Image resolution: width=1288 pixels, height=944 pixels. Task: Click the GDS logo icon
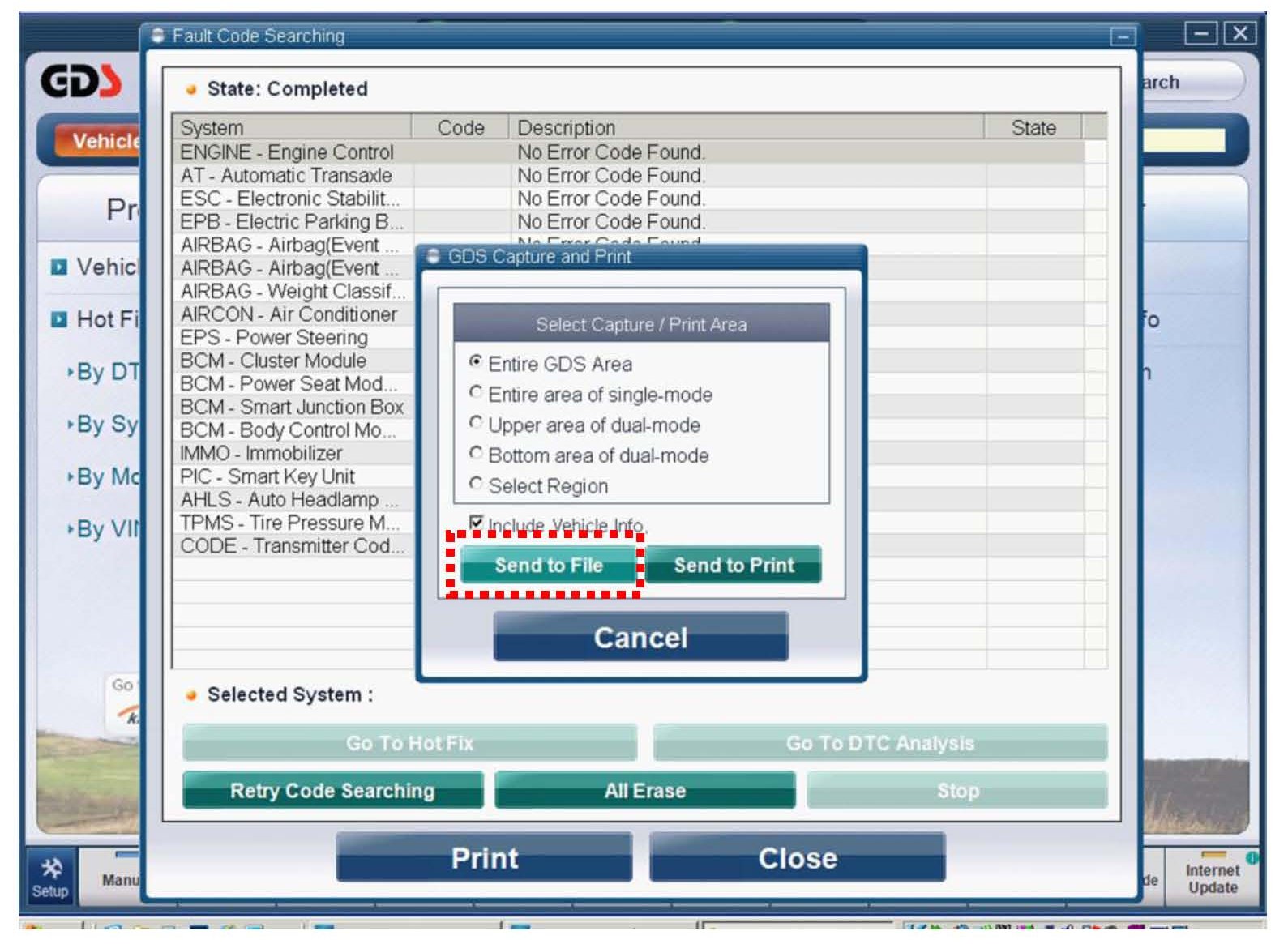pos(81,81)
